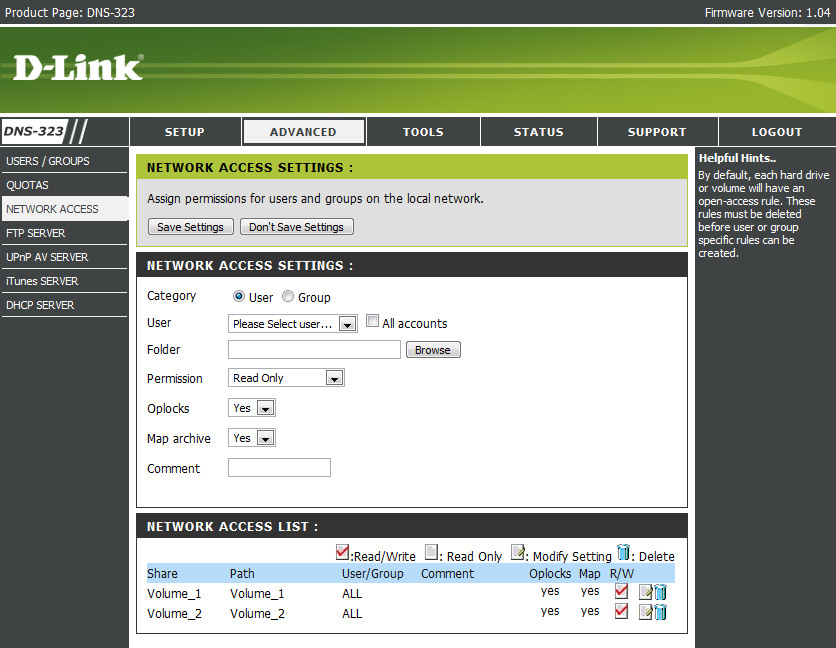Click the Share column header
836x648 pixels.
[x=162, y=574]
